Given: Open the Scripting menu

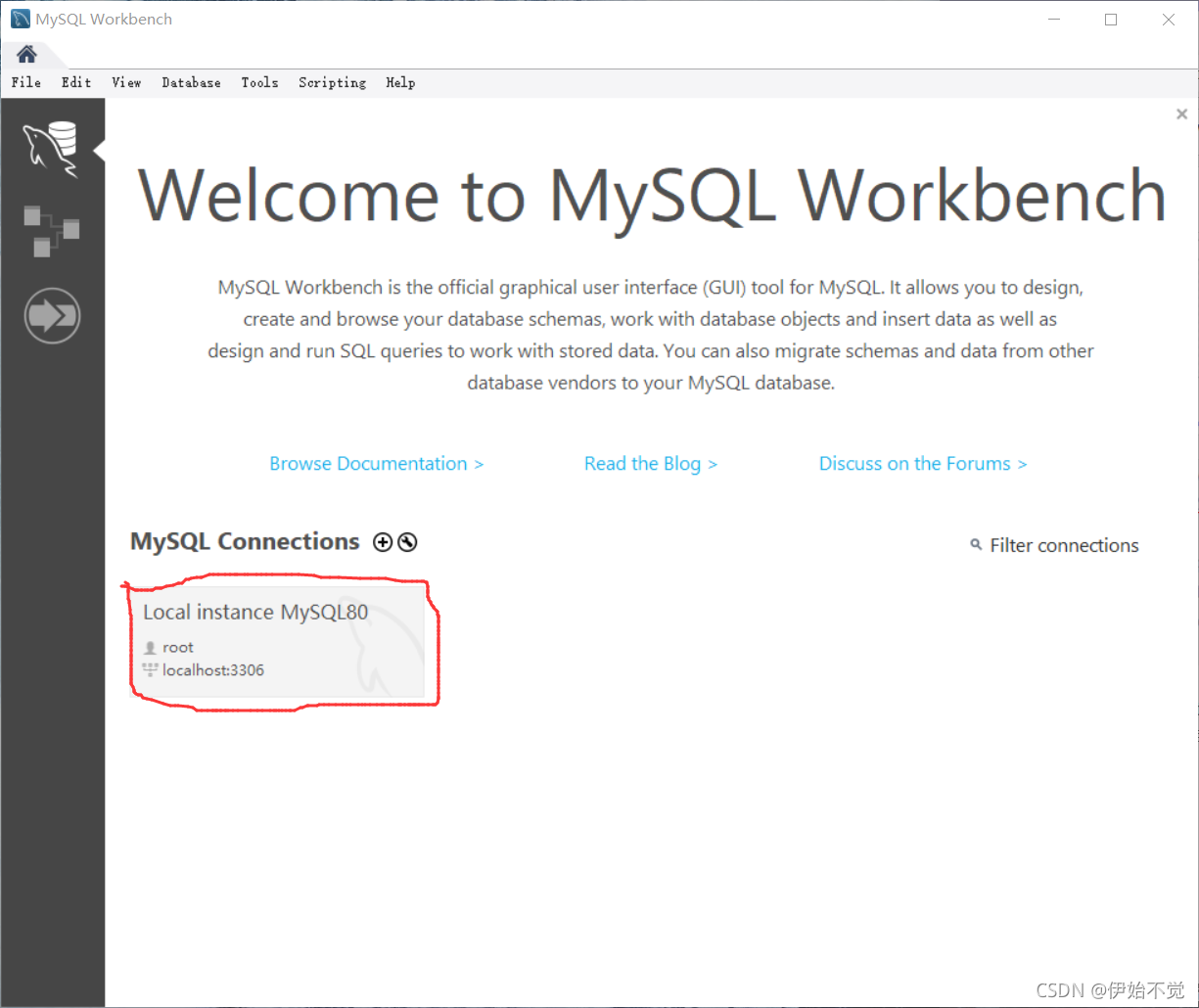Looking at the screenshot, I should click(x=332, y=82).
